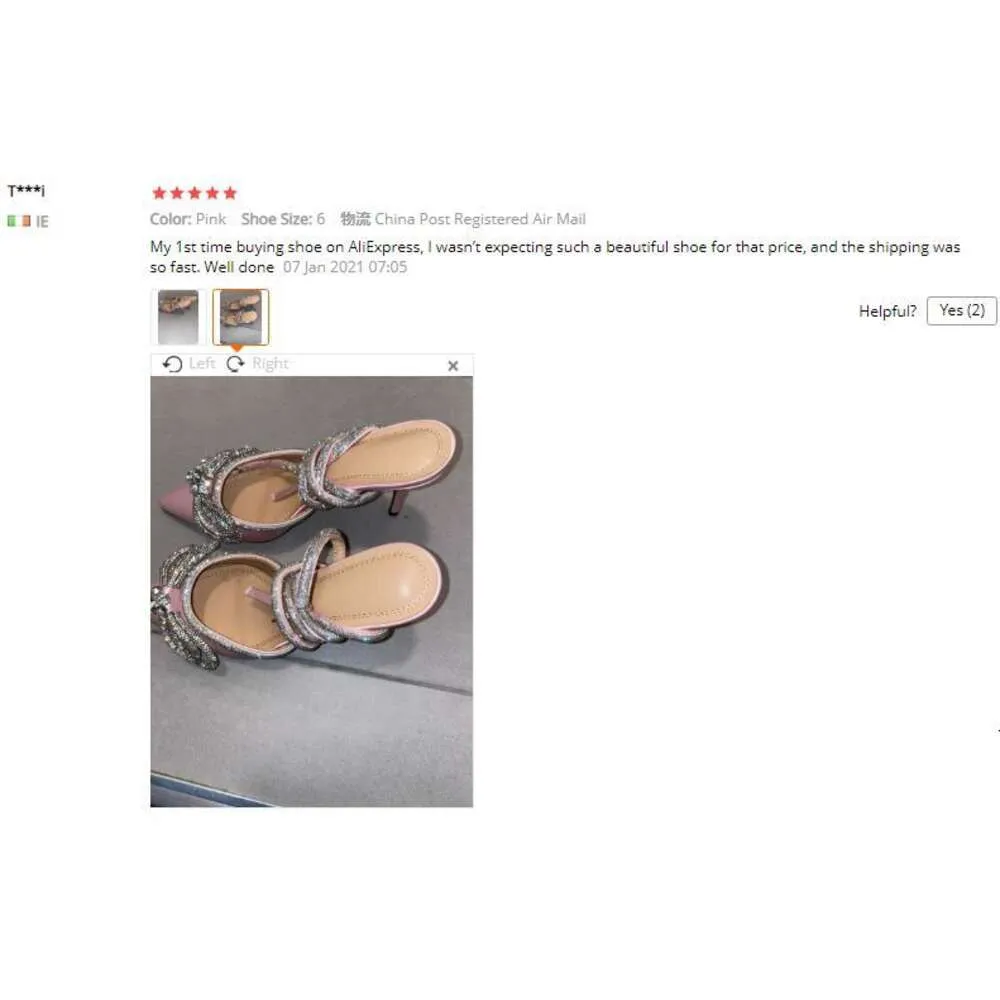Click the 'Right' rotate label

tap(270, 364)
